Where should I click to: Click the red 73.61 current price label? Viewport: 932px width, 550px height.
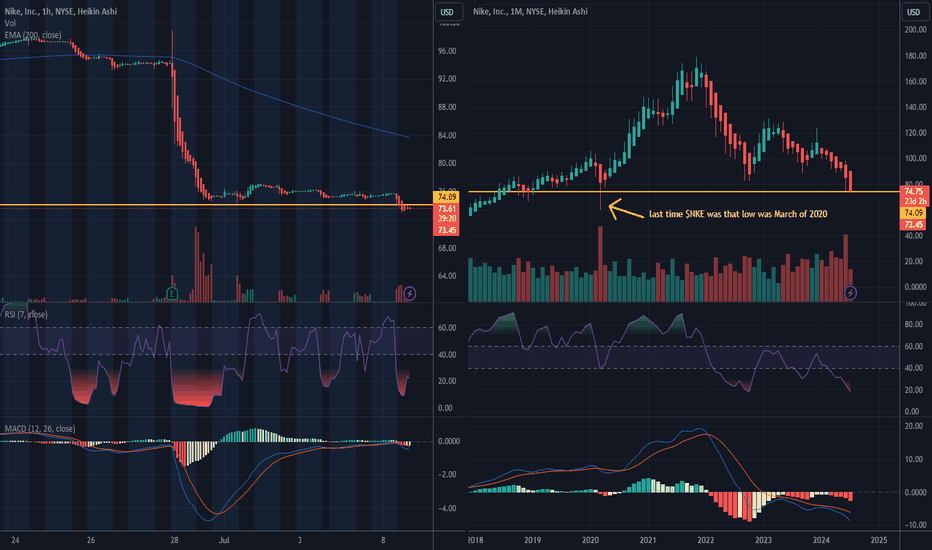(x=447, y=209)
